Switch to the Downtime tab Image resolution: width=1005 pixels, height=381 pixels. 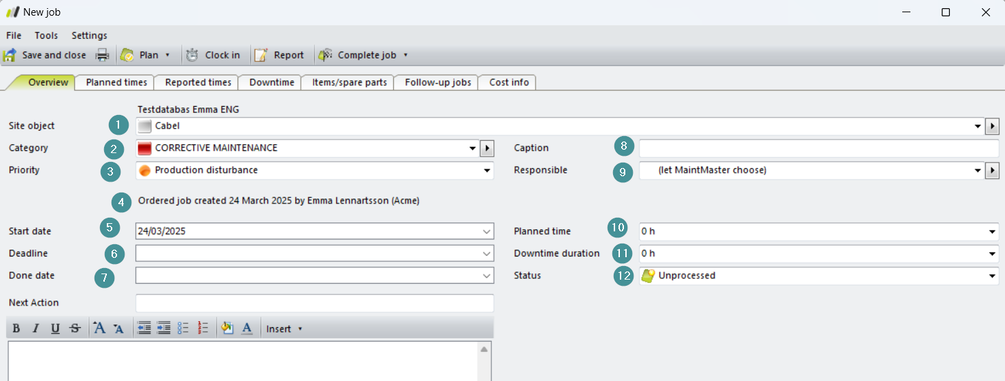(272, 82)
